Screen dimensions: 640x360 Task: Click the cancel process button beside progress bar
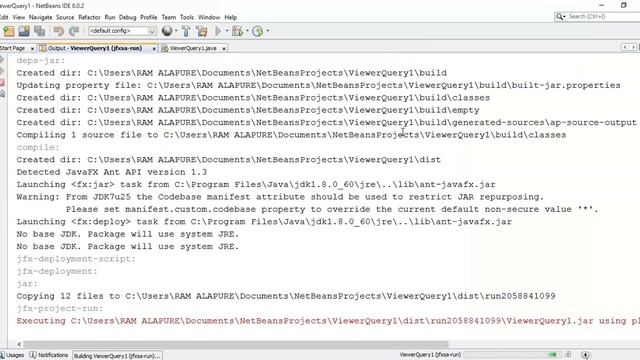pos(567,355)
